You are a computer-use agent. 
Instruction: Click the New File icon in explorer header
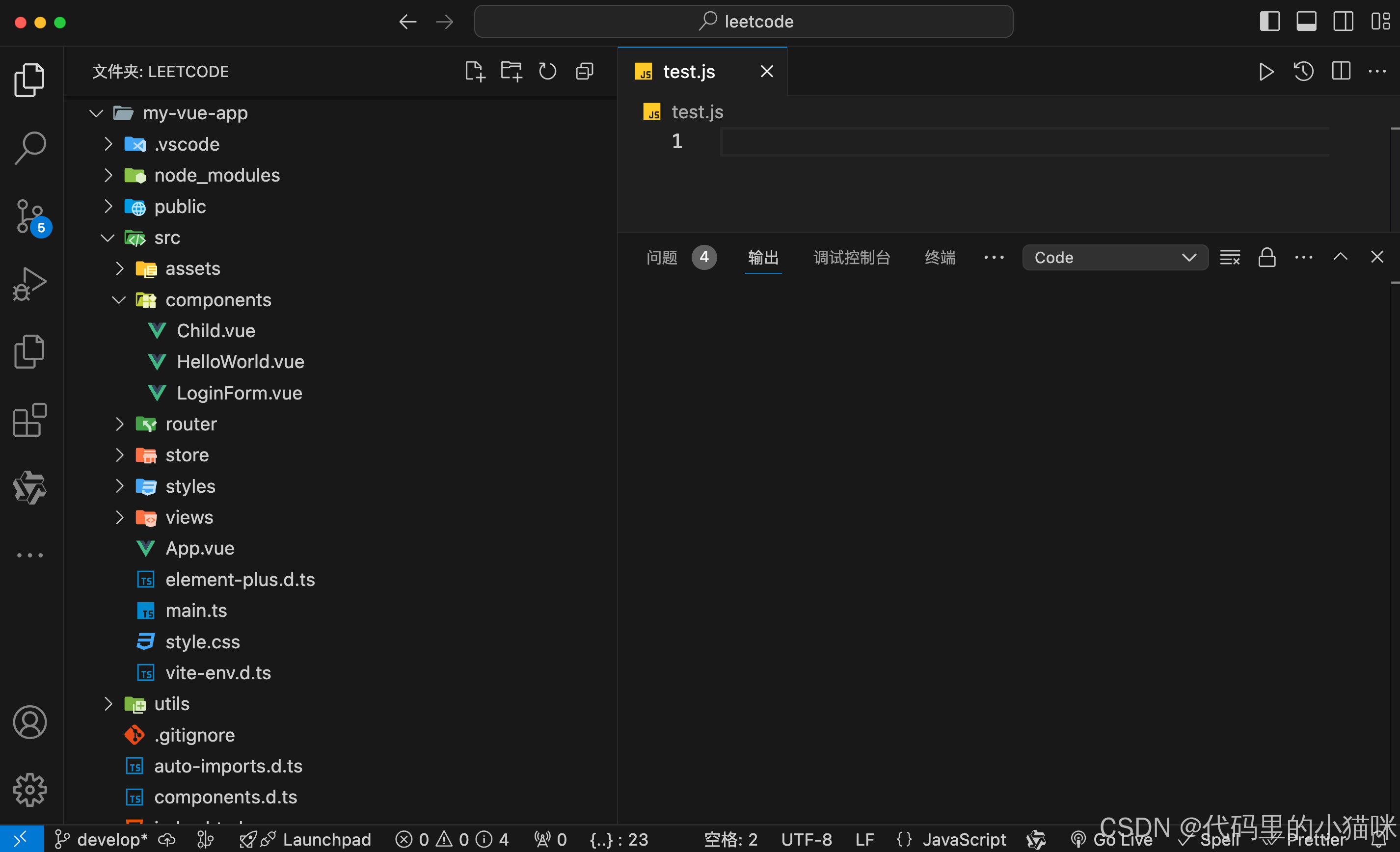tap(474, 72)
